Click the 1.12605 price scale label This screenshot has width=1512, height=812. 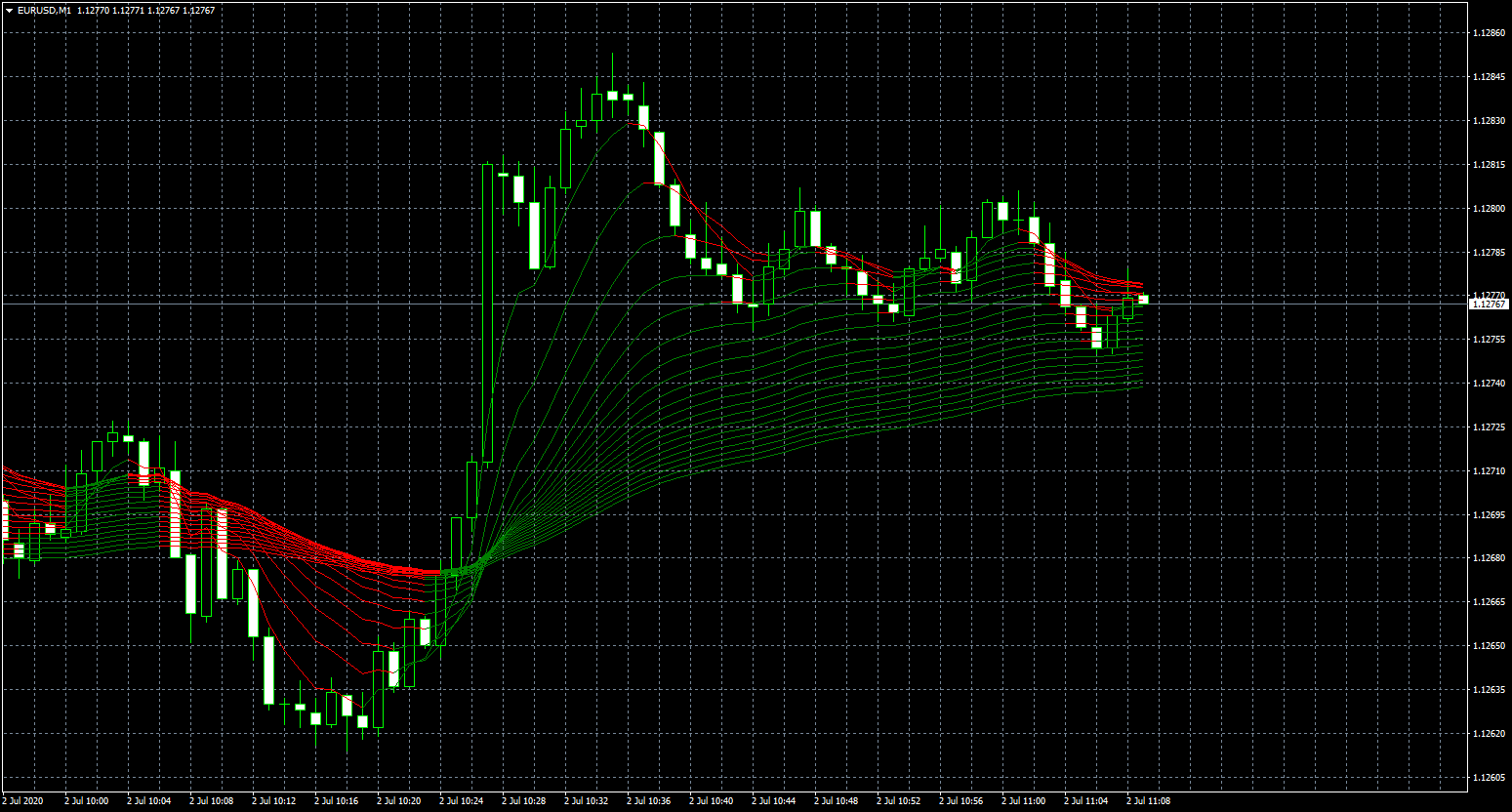pos(1488,778)
